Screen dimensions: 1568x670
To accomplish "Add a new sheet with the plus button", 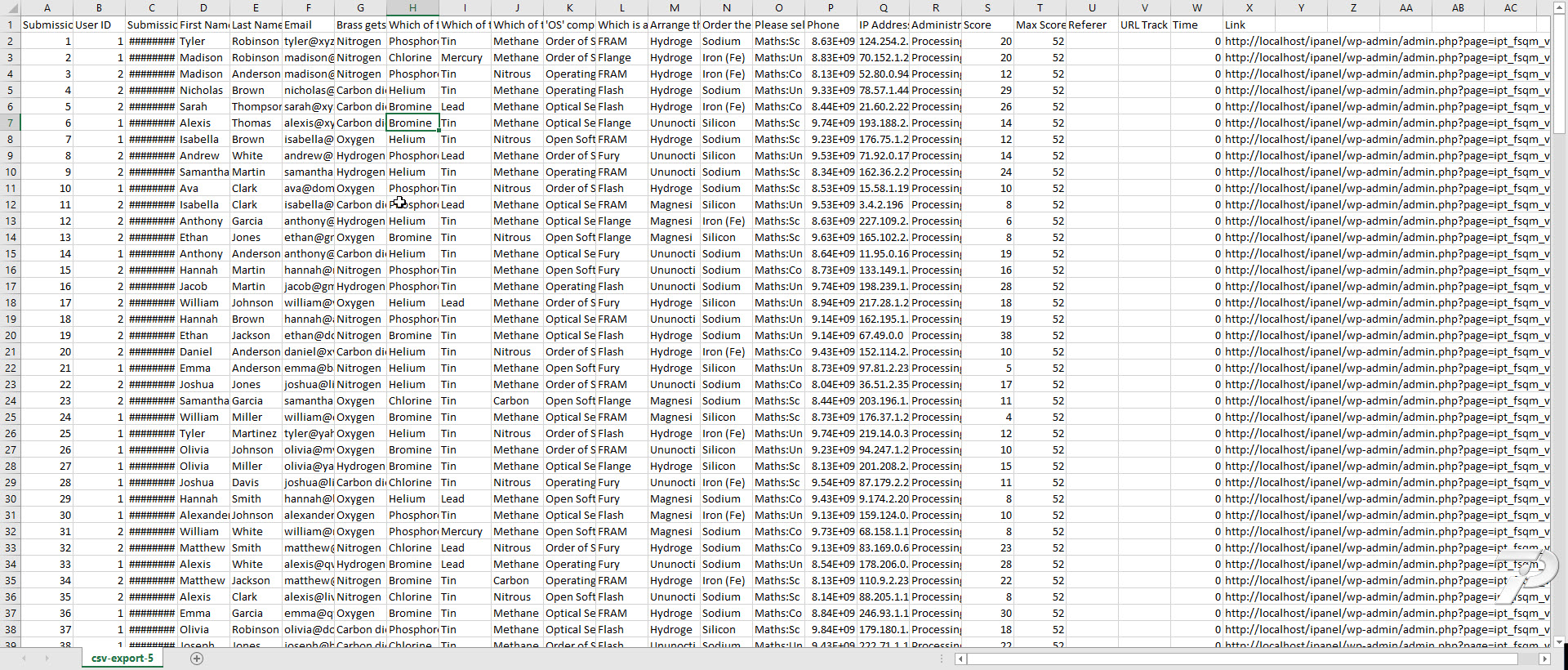I will click(x=196, y=659).
